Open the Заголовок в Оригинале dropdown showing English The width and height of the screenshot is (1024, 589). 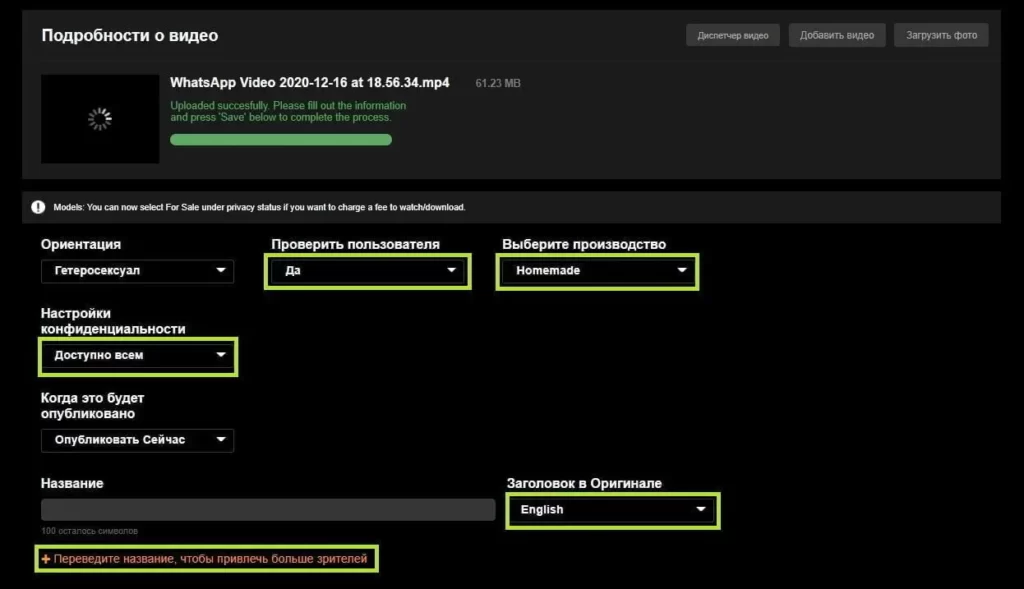[613, 510]
